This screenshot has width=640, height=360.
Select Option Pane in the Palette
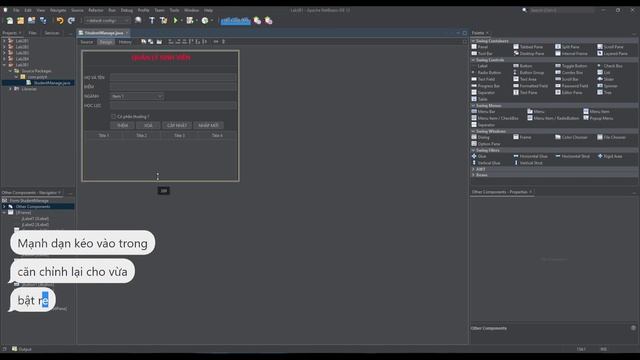pyautogui.click(x=486, y=144)
